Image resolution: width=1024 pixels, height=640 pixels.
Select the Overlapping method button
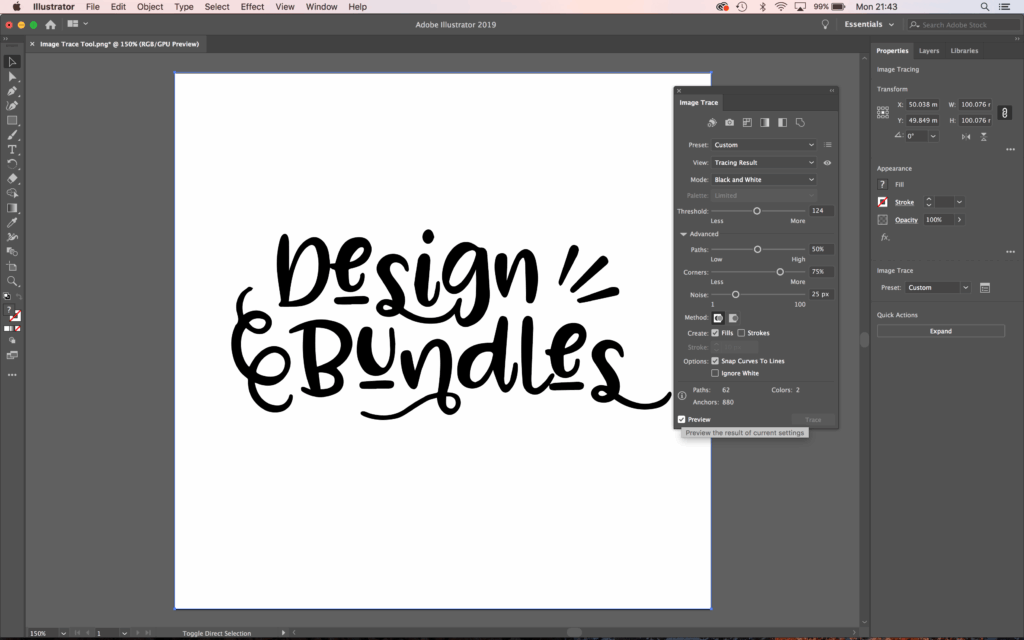733,318
